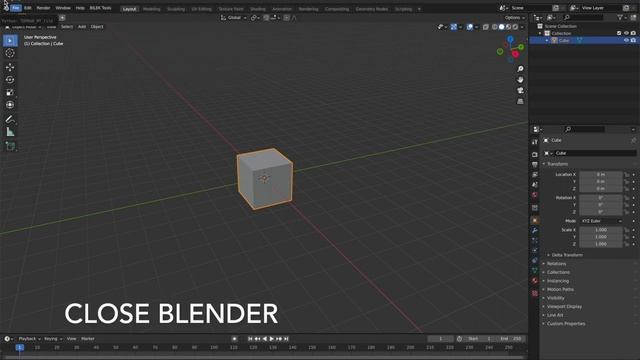
Task: Click the Blender logo icon
Action: 6,7
